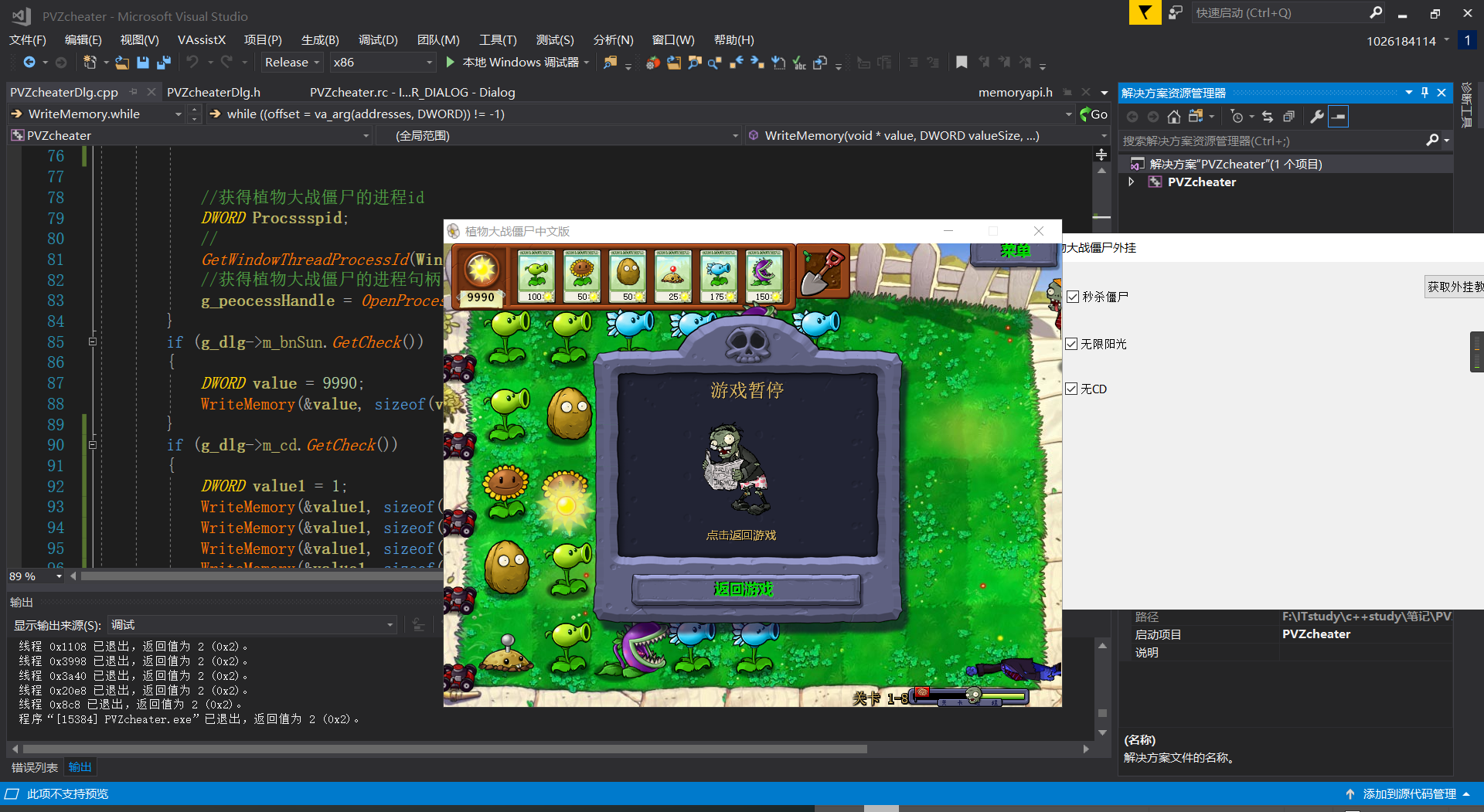This screenshot has height=812, width=1484.
Task: Click 添加到源代码管理 in status bar
Action: [1408, 793]
